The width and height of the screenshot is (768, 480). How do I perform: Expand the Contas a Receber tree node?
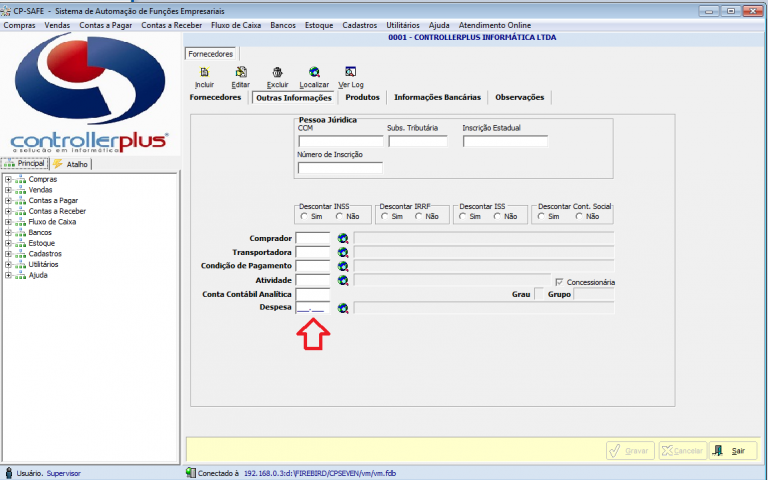click(x=8, y=212)
